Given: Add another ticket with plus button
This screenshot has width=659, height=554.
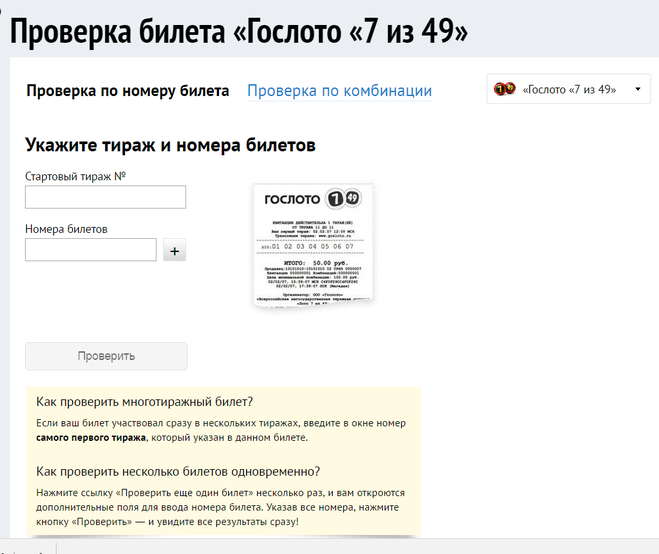Looking at the screenshot, I should [174, 251].
